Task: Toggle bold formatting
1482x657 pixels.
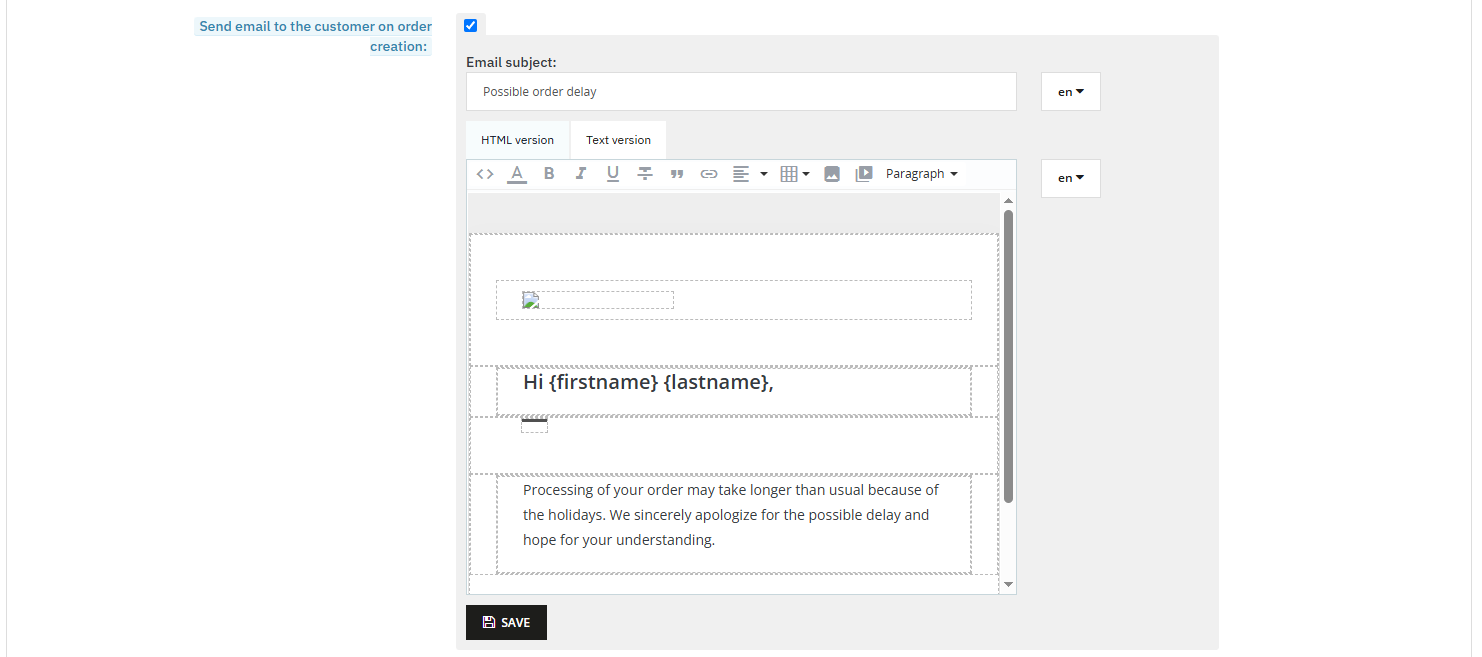Action: [549, 174]
